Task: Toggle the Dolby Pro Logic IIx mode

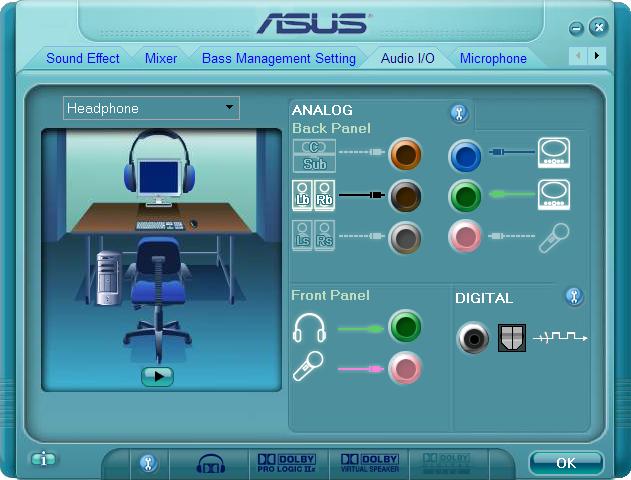Action: tap(287, 463)
